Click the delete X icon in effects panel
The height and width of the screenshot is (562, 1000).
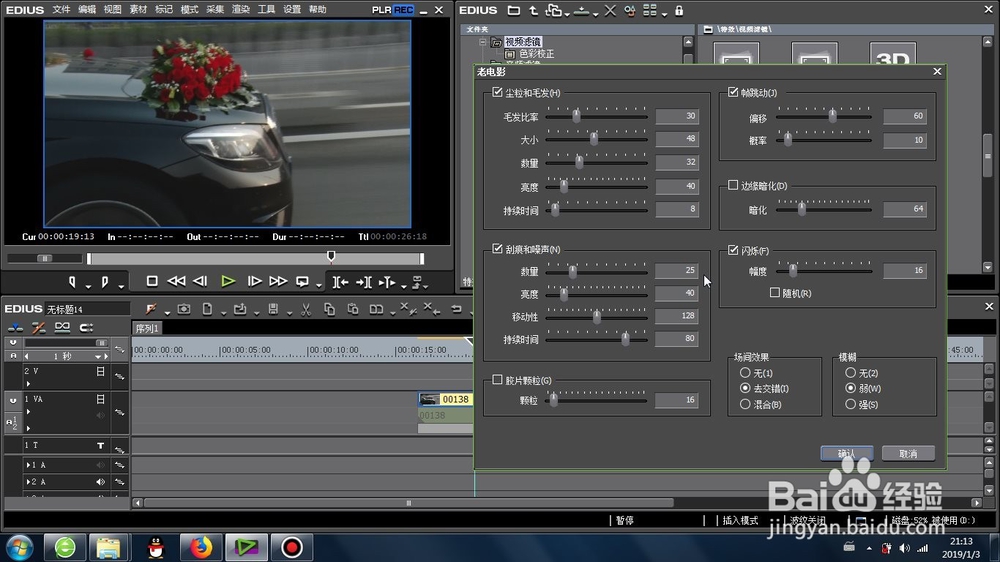(610, 10)
